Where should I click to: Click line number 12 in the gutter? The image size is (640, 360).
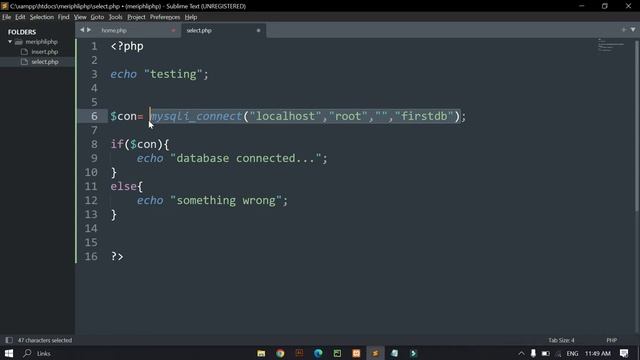[x=91, y=200]
